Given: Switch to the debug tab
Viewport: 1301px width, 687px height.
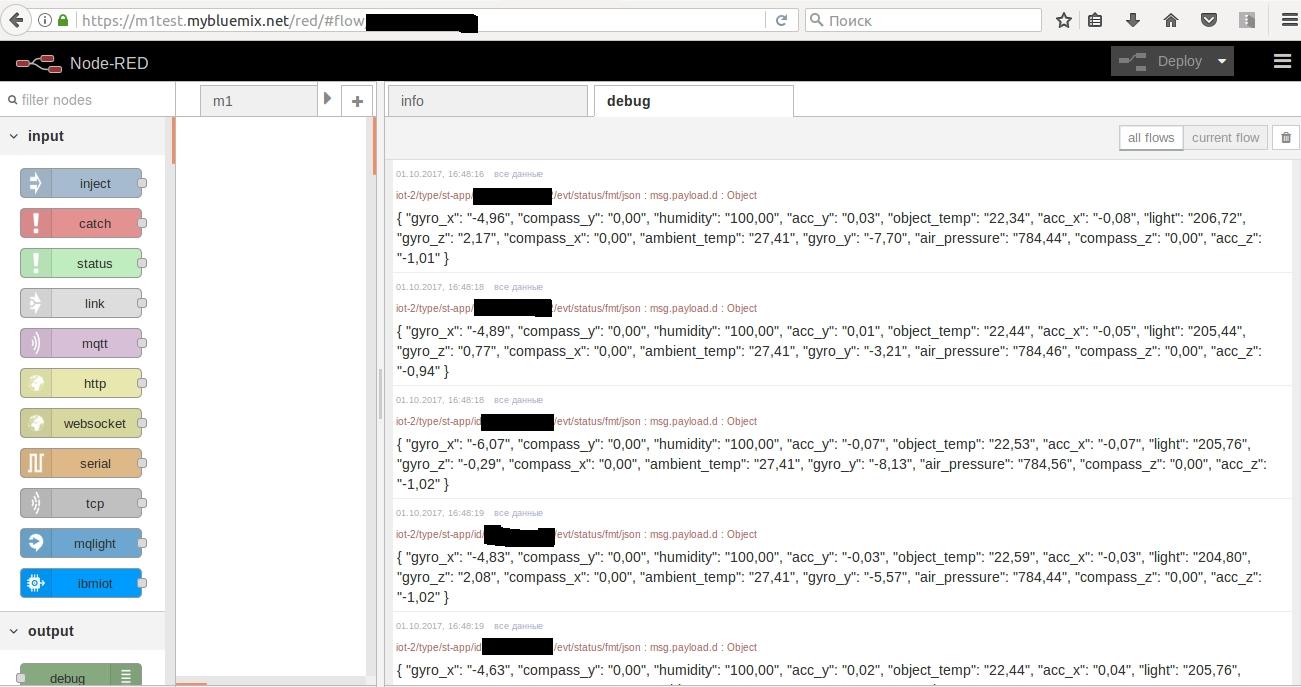Looking at the screenshot, I should point(693,101).
